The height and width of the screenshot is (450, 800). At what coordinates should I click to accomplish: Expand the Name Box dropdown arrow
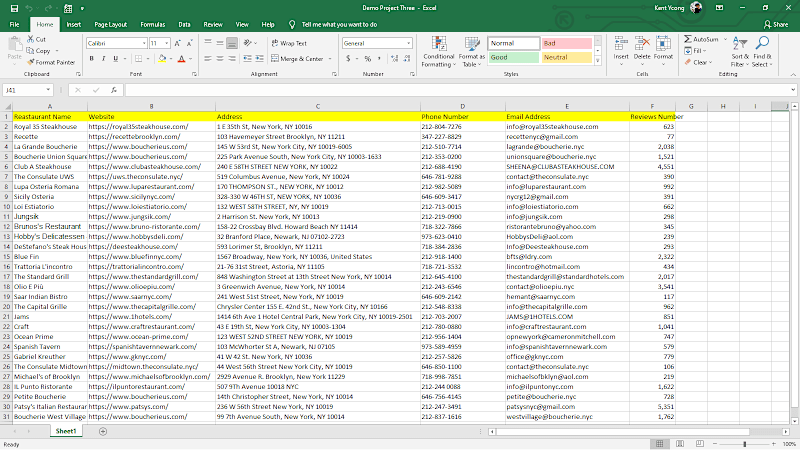(x=48, y=90)
